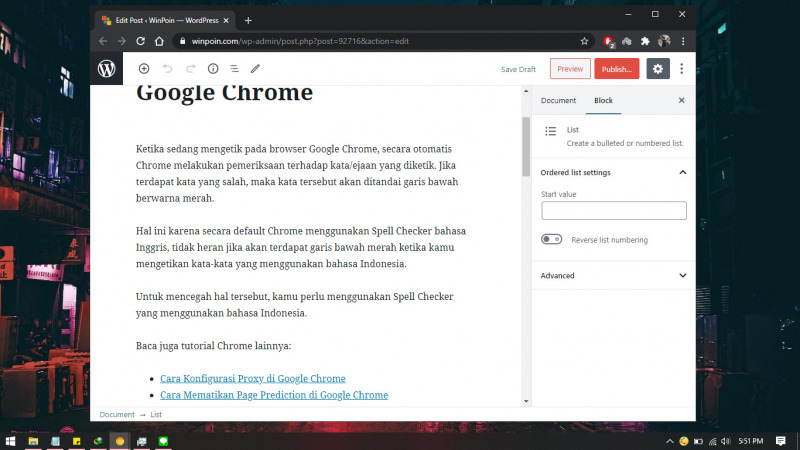
Task: Toggle Reverse list numbering switch
Action: [552, 239]
